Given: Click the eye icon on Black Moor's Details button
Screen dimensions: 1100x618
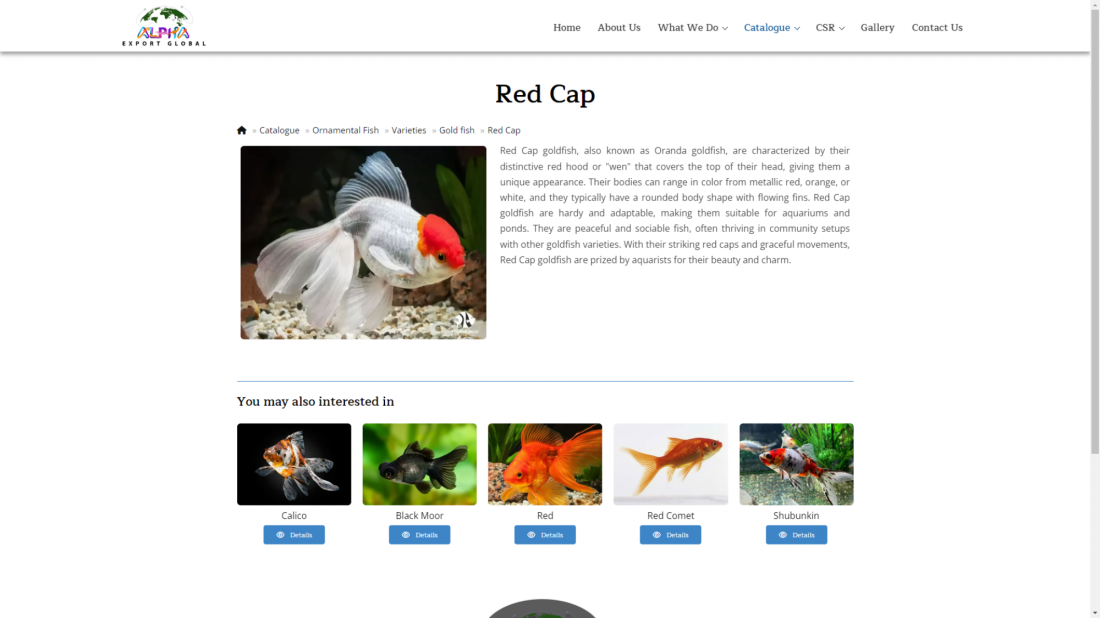Looking at the screenshot, I should 405,535.
